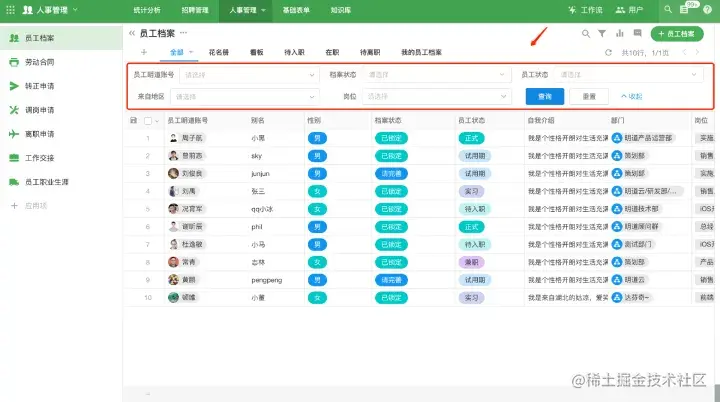Switch to 基础表单 top tab

coord(296,10)
